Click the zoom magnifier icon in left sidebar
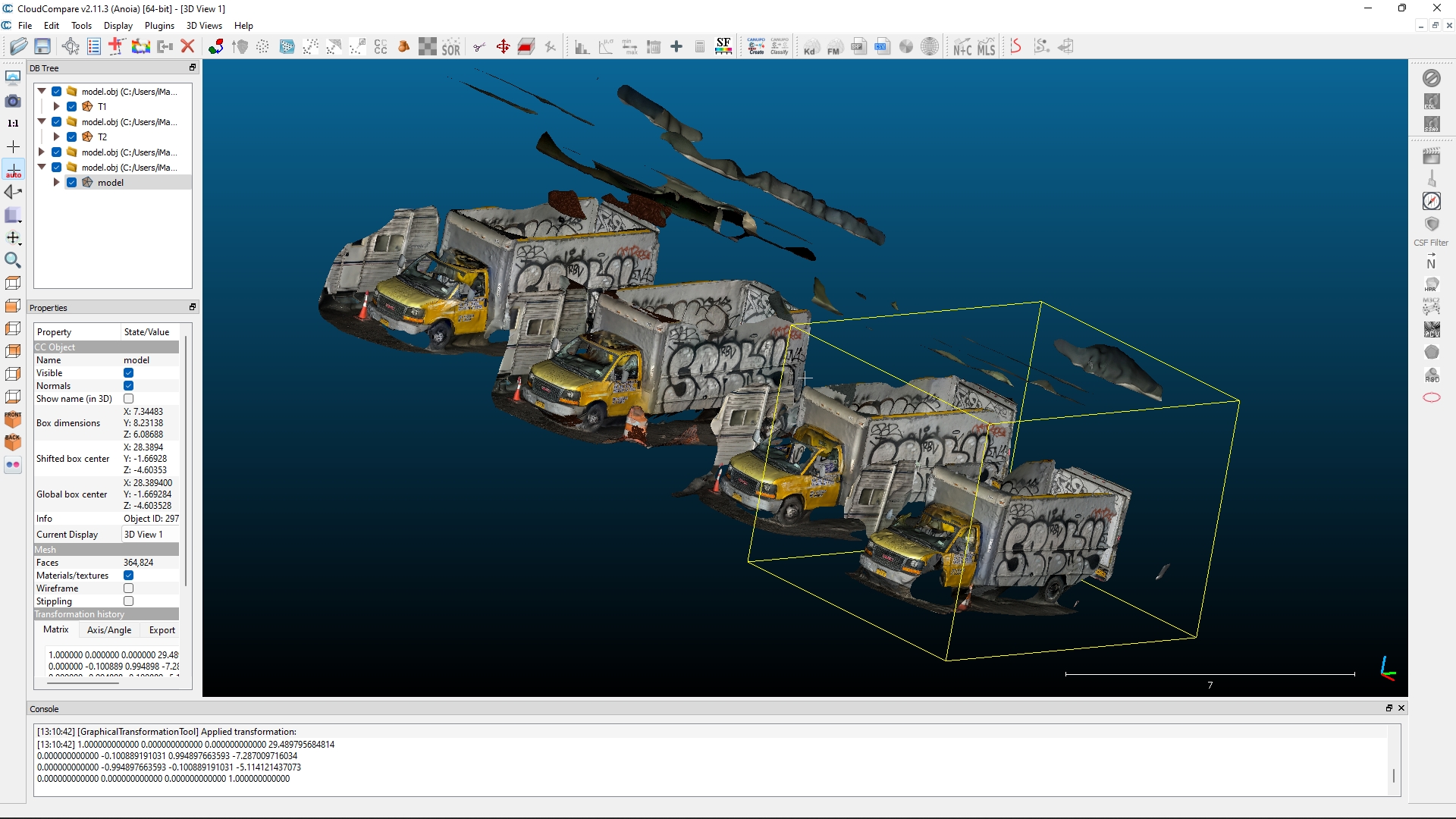This screenshot has height=819, width=1456. [13, 260]
